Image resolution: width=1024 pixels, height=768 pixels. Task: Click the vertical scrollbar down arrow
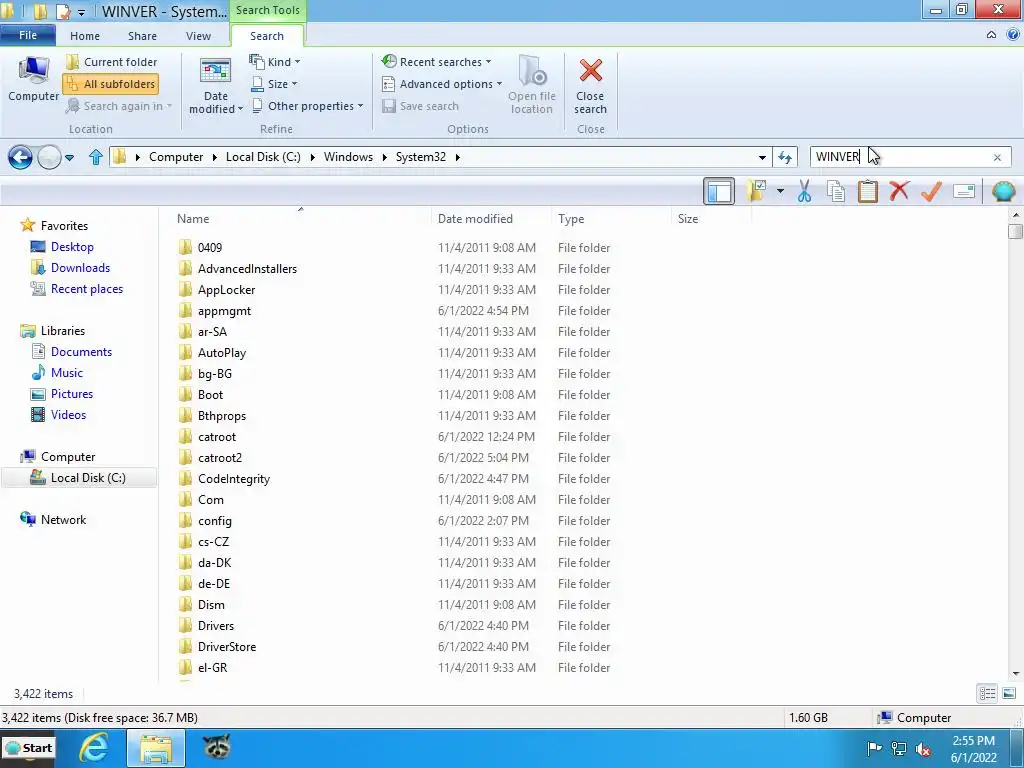[1015, 674]
